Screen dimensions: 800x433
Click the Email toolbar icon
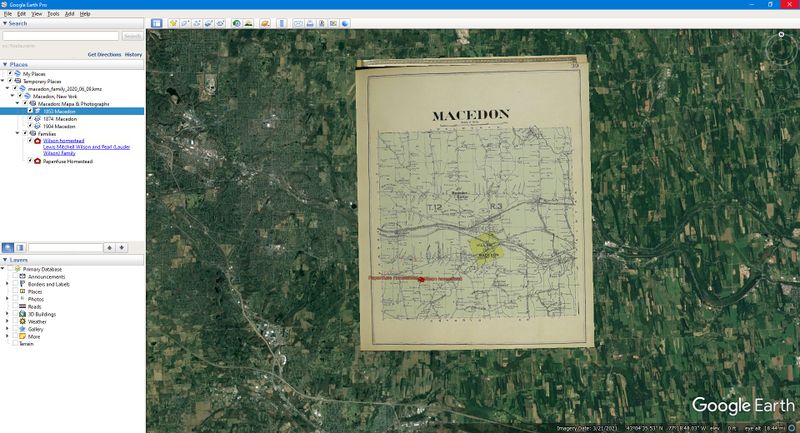(298, 22)
